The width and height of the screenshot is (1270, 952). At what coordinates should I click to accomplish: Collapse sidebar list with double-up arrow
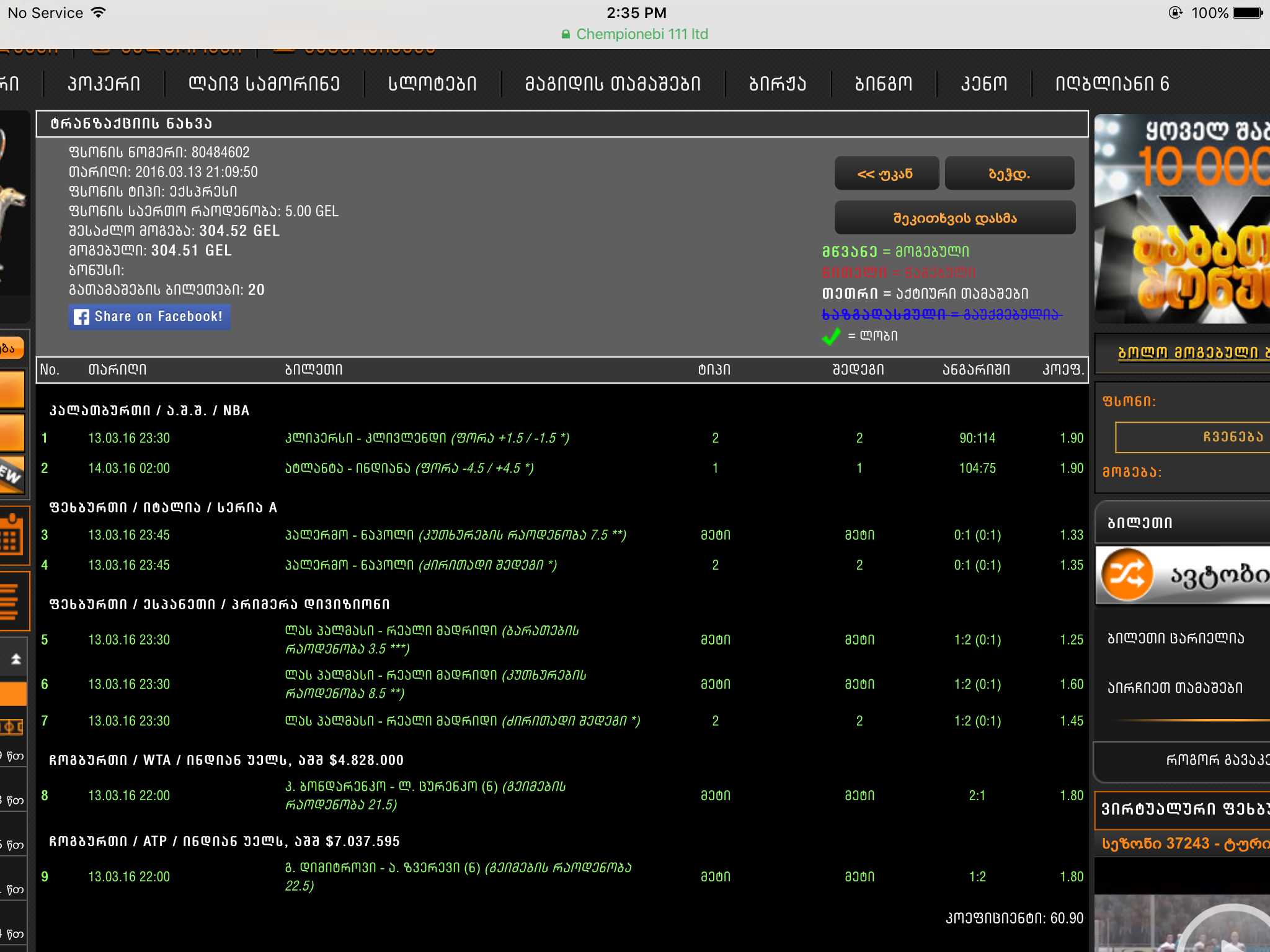(x=16, y=659)
